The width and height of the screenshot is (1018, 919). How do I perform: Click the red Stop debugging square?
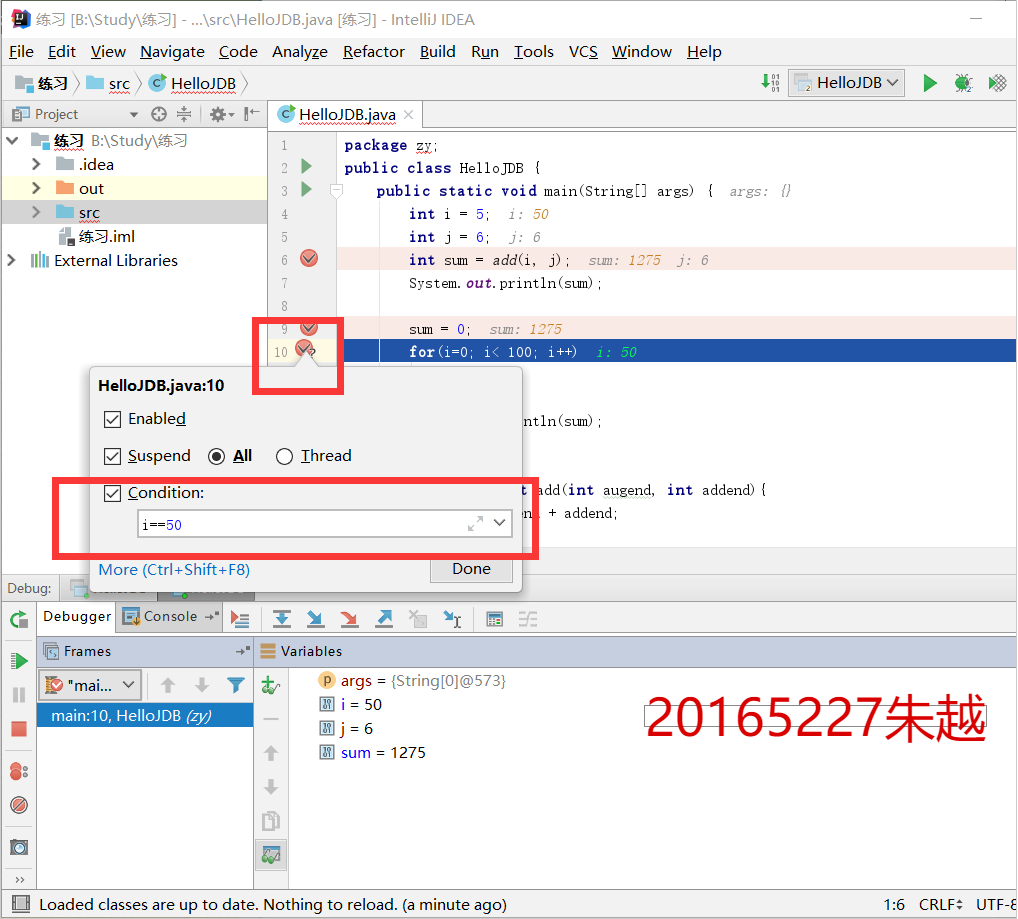point(19,729)
